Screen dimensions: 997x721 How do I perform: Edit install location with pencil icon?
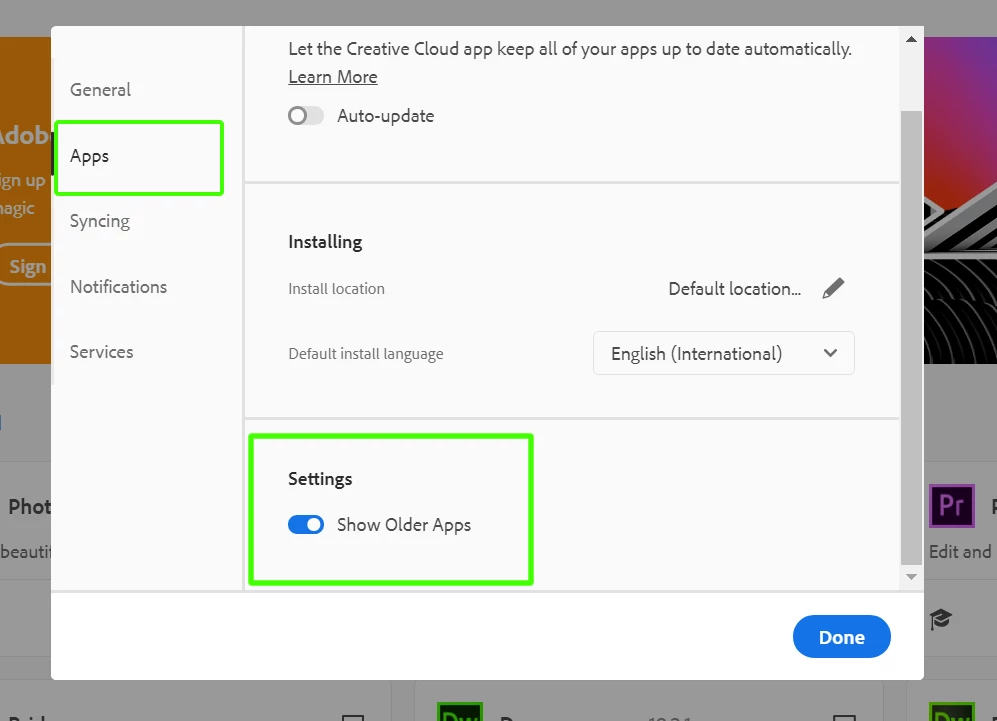(833, 288)
